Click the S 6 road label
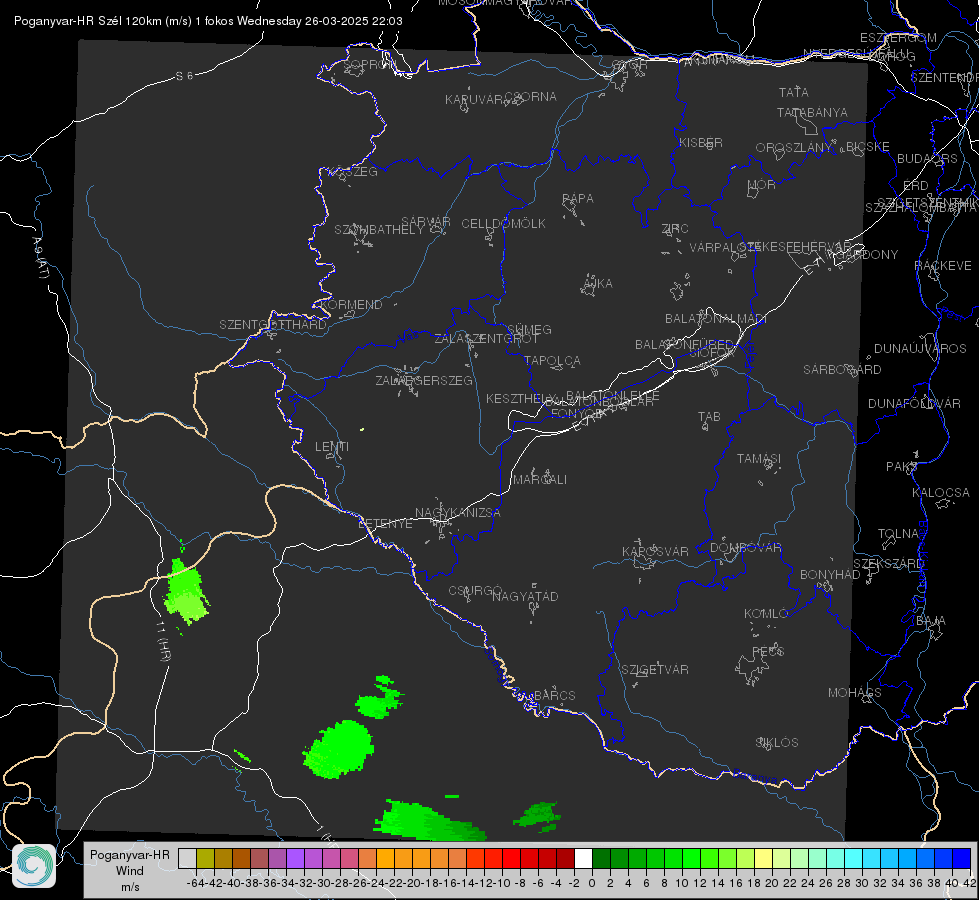Image resolution: width=979 pixels, height=900 pixels. [x=184, y=76]
